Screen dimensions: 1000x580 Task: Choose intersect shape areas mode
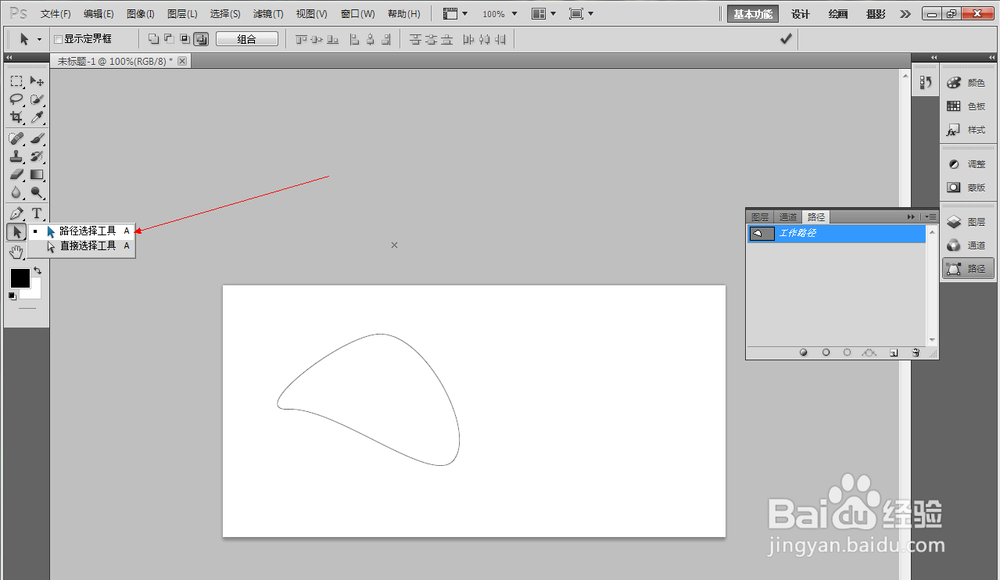(x=185, y=39)
